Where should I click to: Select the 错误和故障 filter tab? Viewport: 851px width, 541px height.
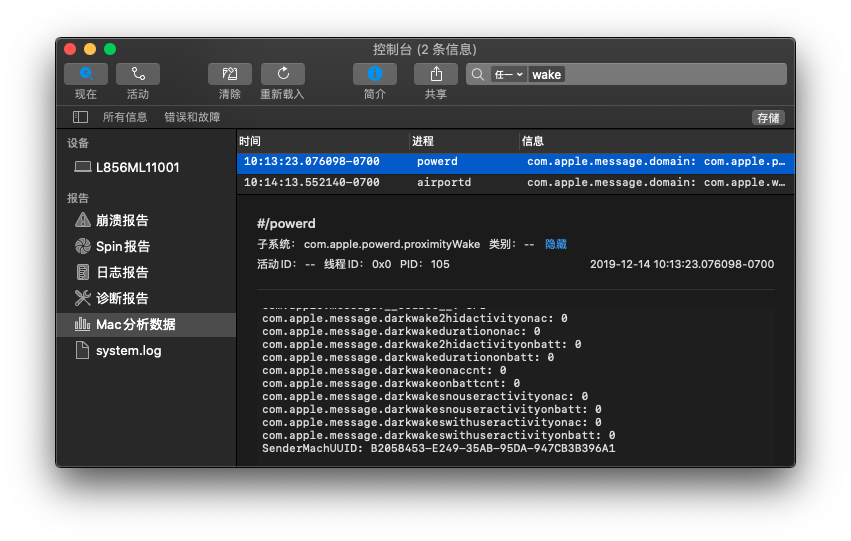pos(192,117)
